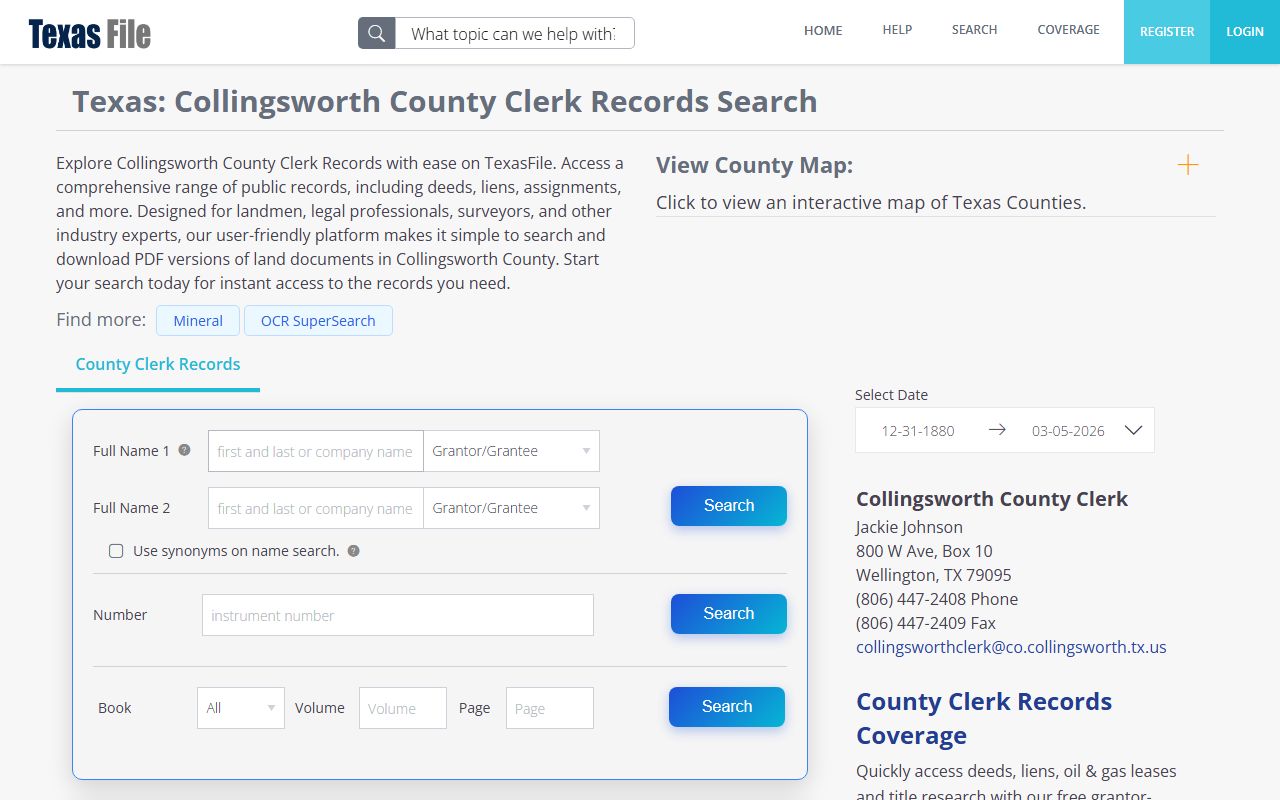1280x800 pixels.
Task: Click the LOGIN button
Action: [1245, 32]
